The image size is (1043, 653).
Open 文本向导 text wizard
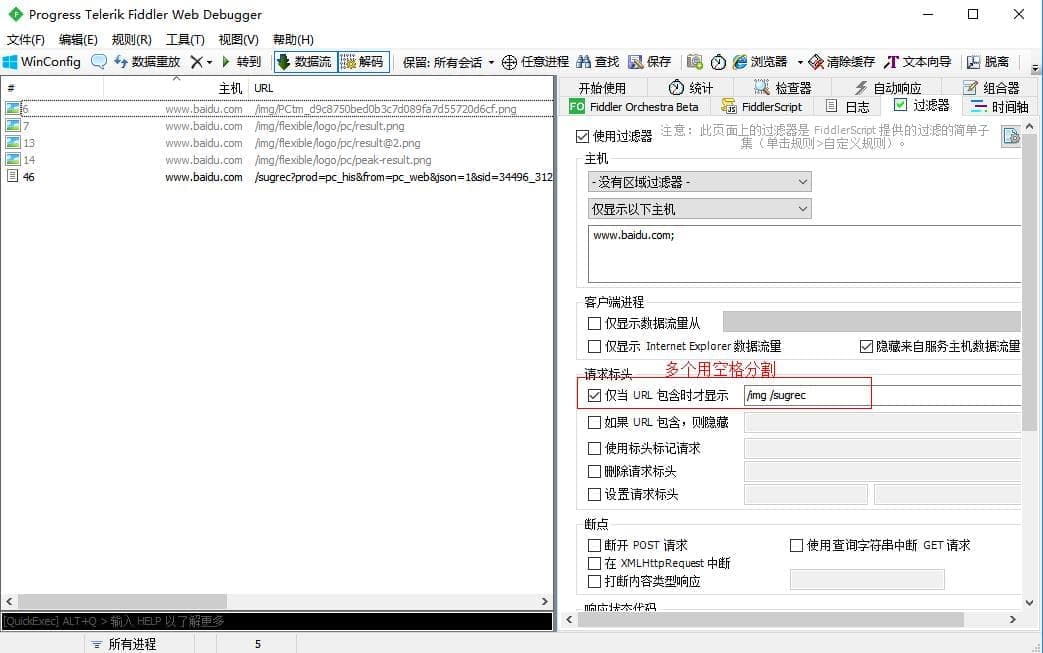[917, 62]
